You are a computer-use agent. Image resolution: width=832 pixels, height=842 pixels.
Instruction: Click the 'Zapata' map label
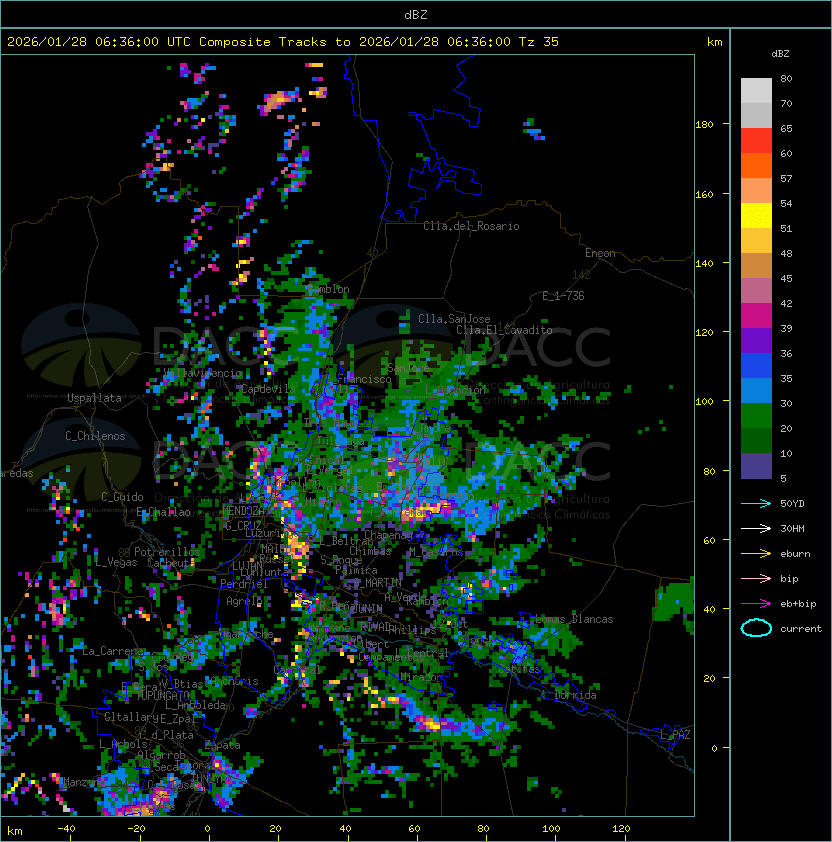click(222, 745)
